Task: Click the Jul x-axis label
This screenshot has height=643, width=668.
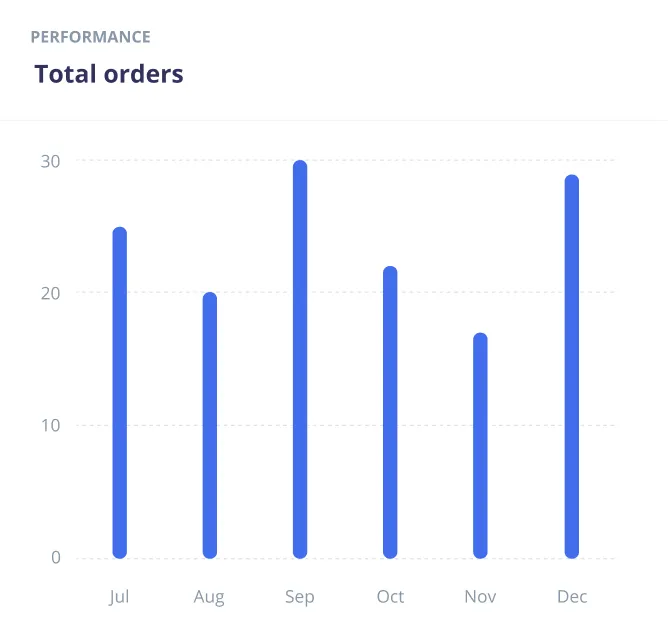Action: pyautogui.click(x=119, y=597)
